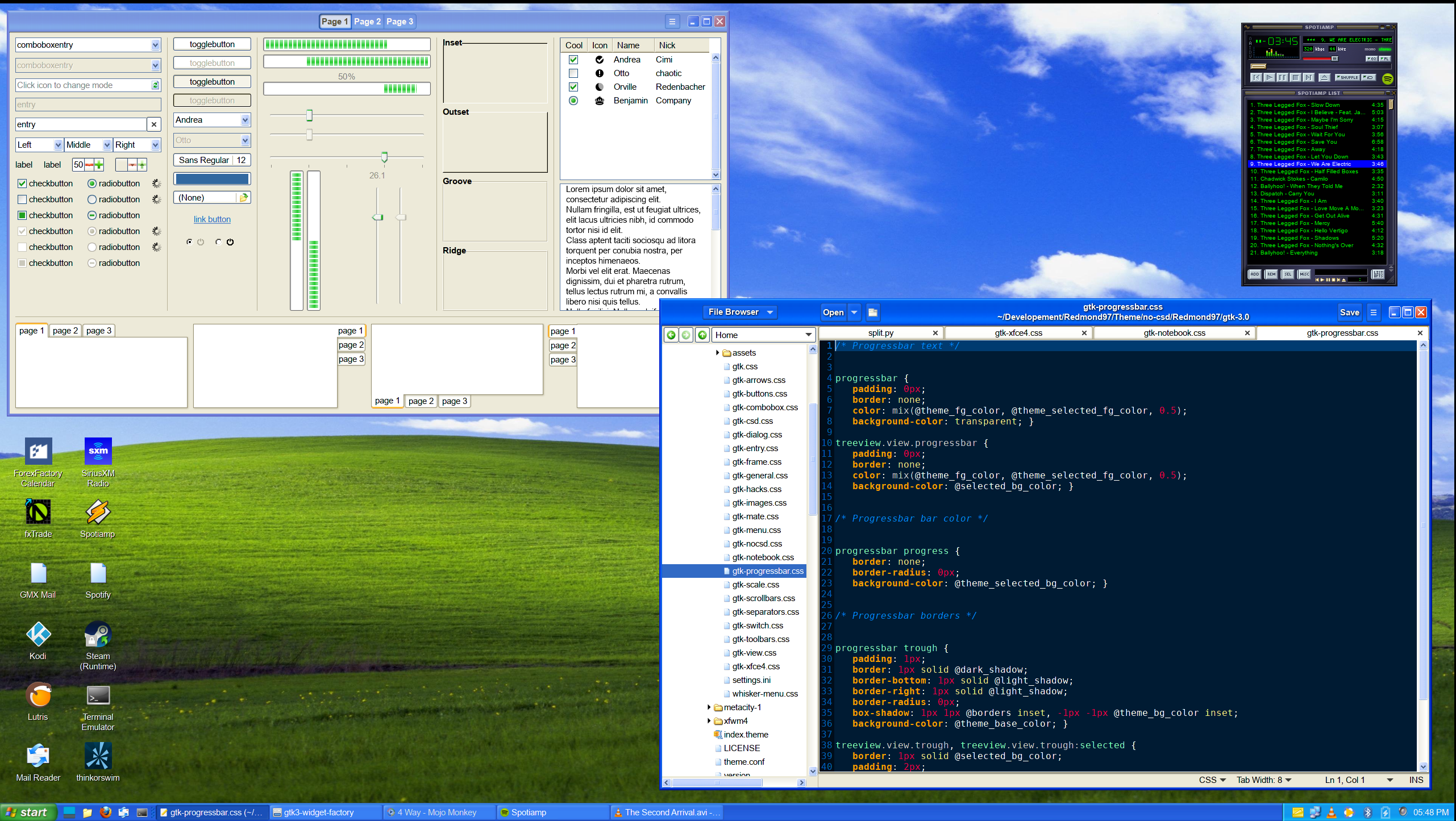Open the first comboboxentry dropdown arrow
Screen dimensions: 1456x821
[155, 45]
